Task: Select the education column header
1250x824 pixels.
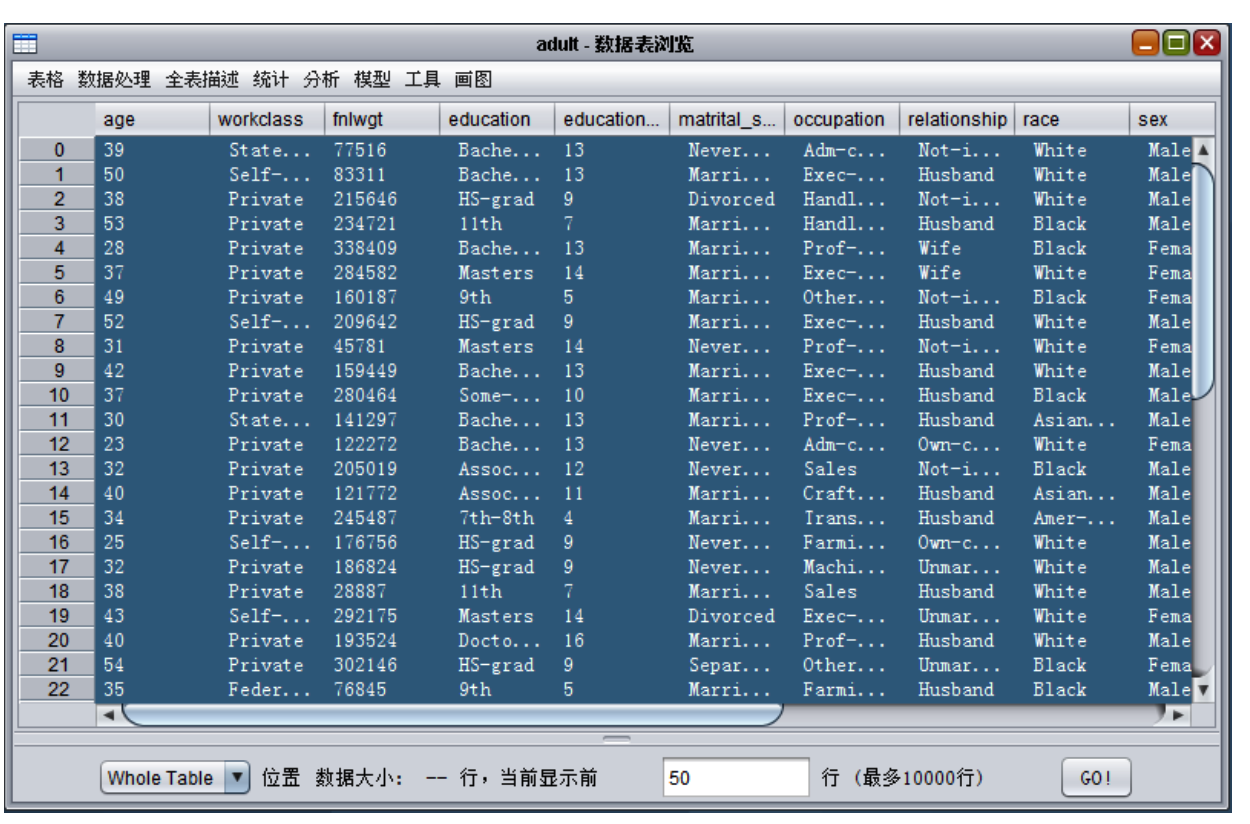Action: [497, 119]
